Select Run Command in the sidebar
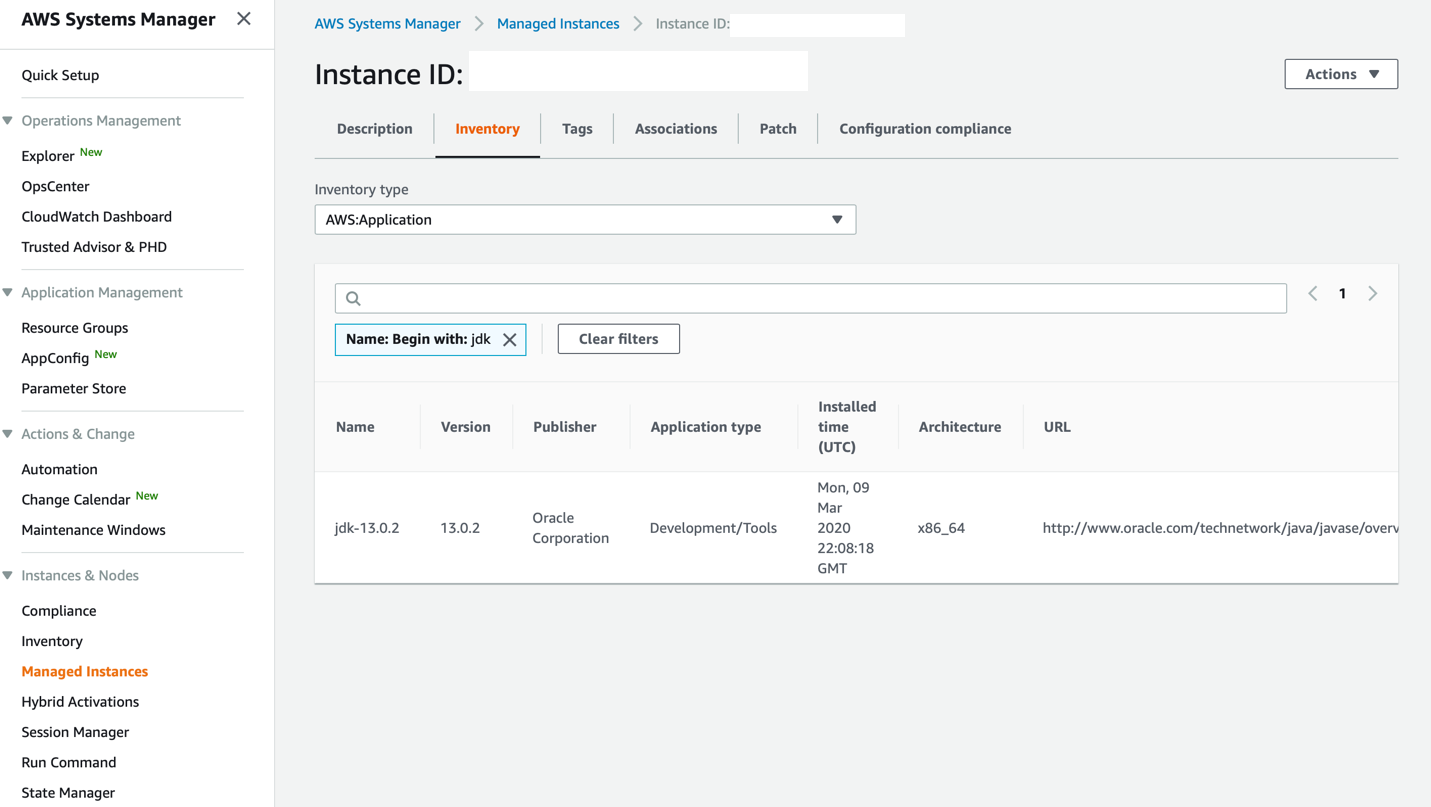Screen dimensions: 1431x807 coord(68,762)
